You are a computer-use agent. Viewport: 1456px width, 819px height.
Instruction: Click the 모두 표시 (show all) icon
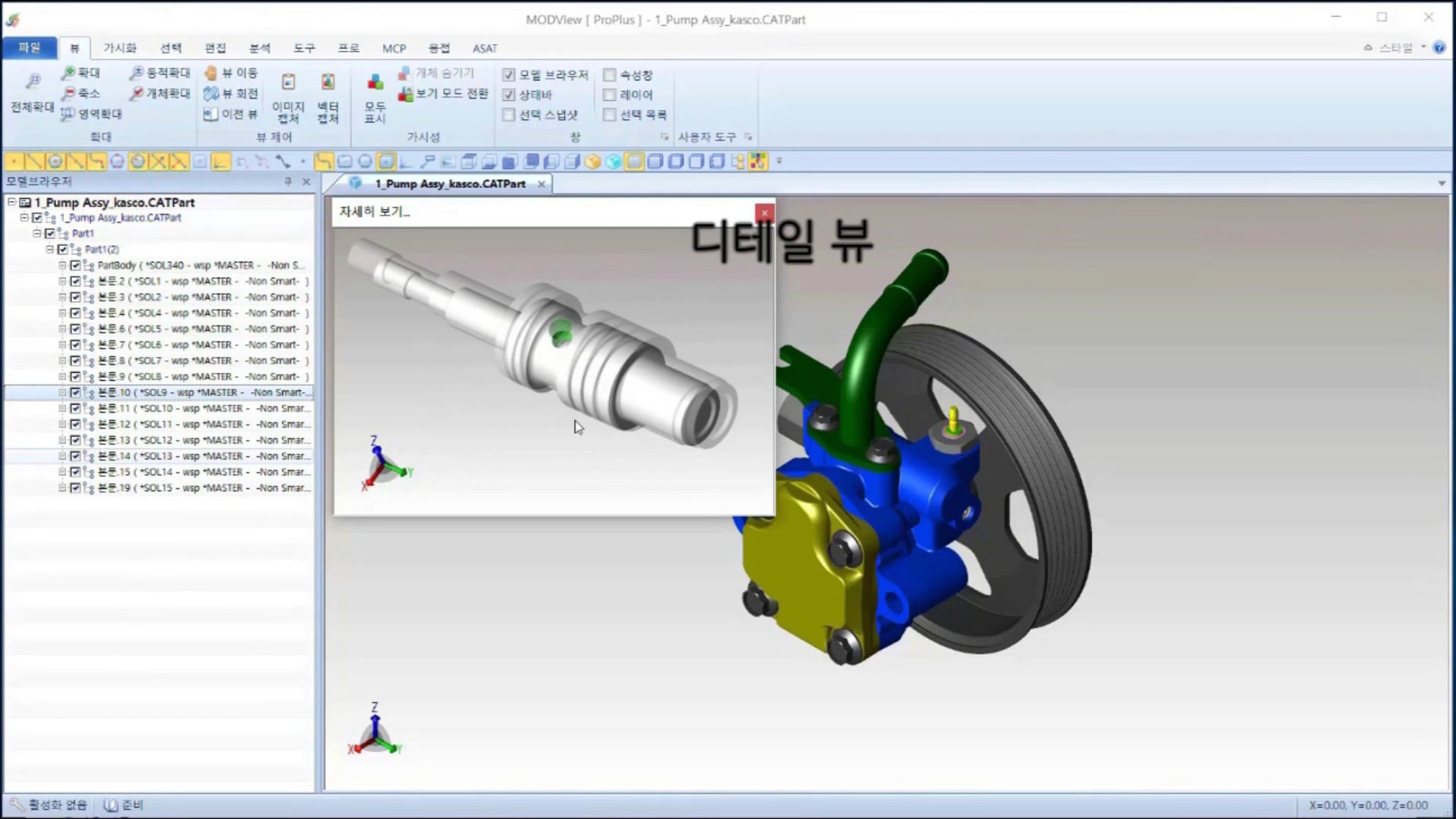click(x=373, y=95)
